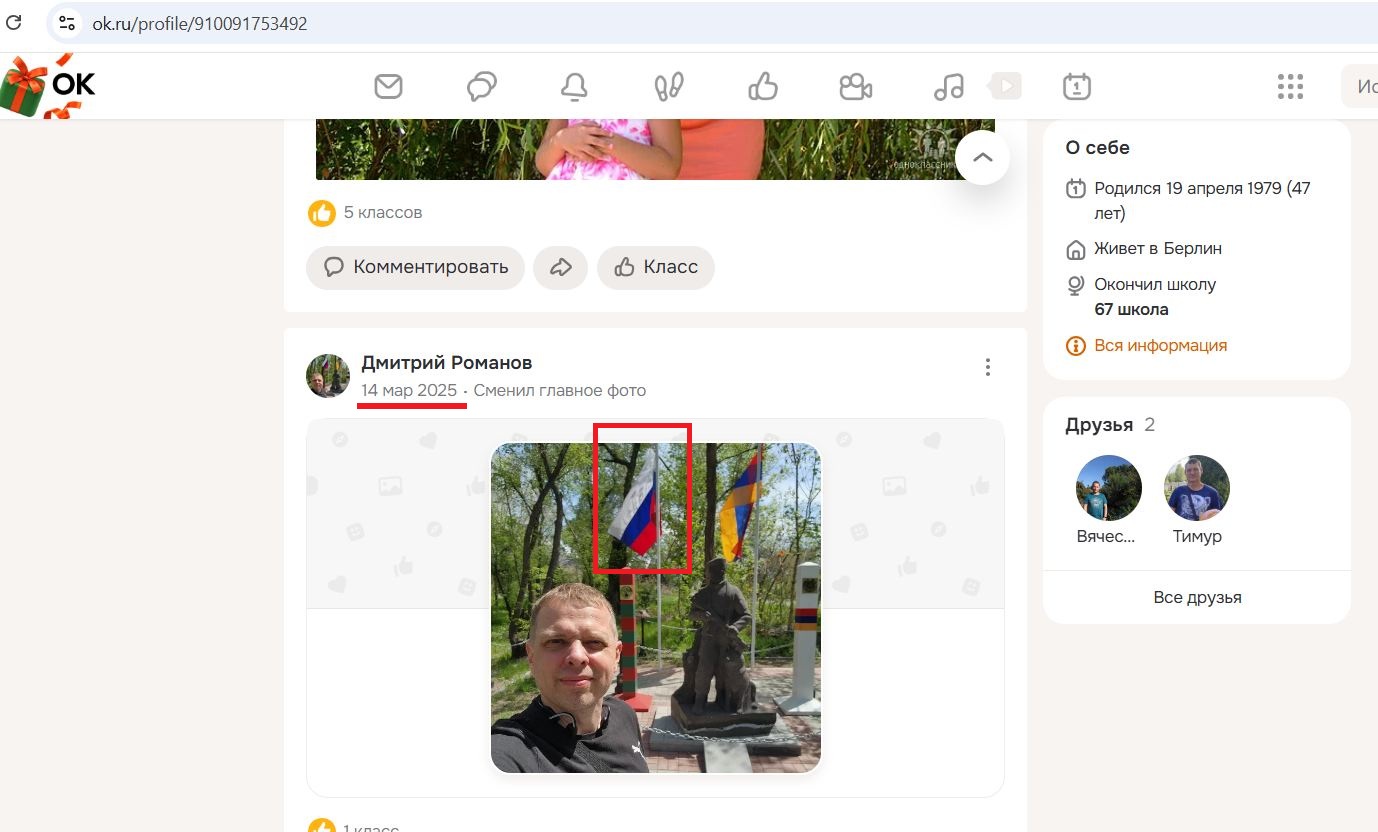This screenshot has width=1378, height=832.
Task: Open the Discussions speech bubble icon
Action: [482, 87]
